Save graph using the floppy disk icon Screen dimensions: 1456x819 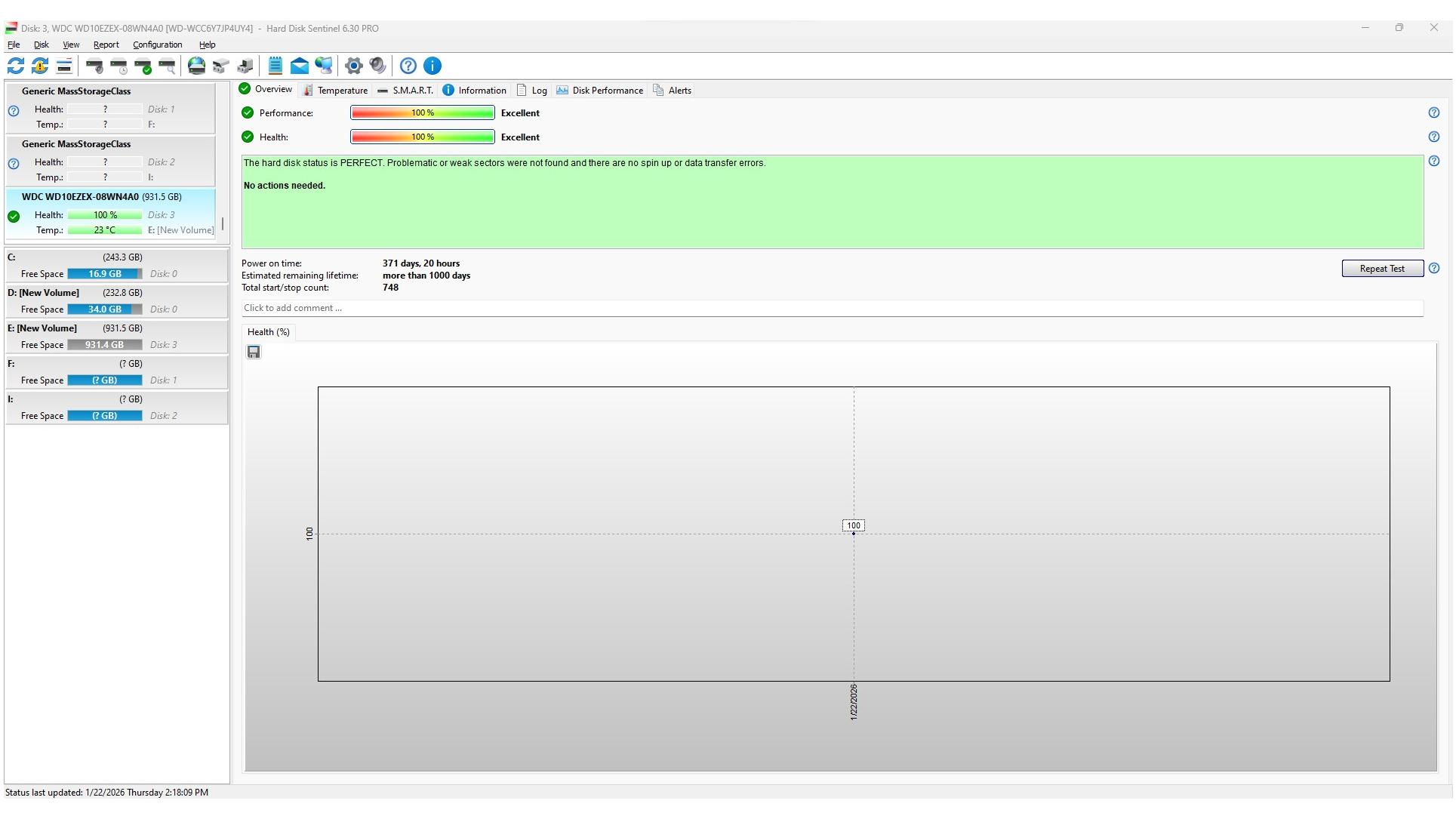(x=254, y=353)
